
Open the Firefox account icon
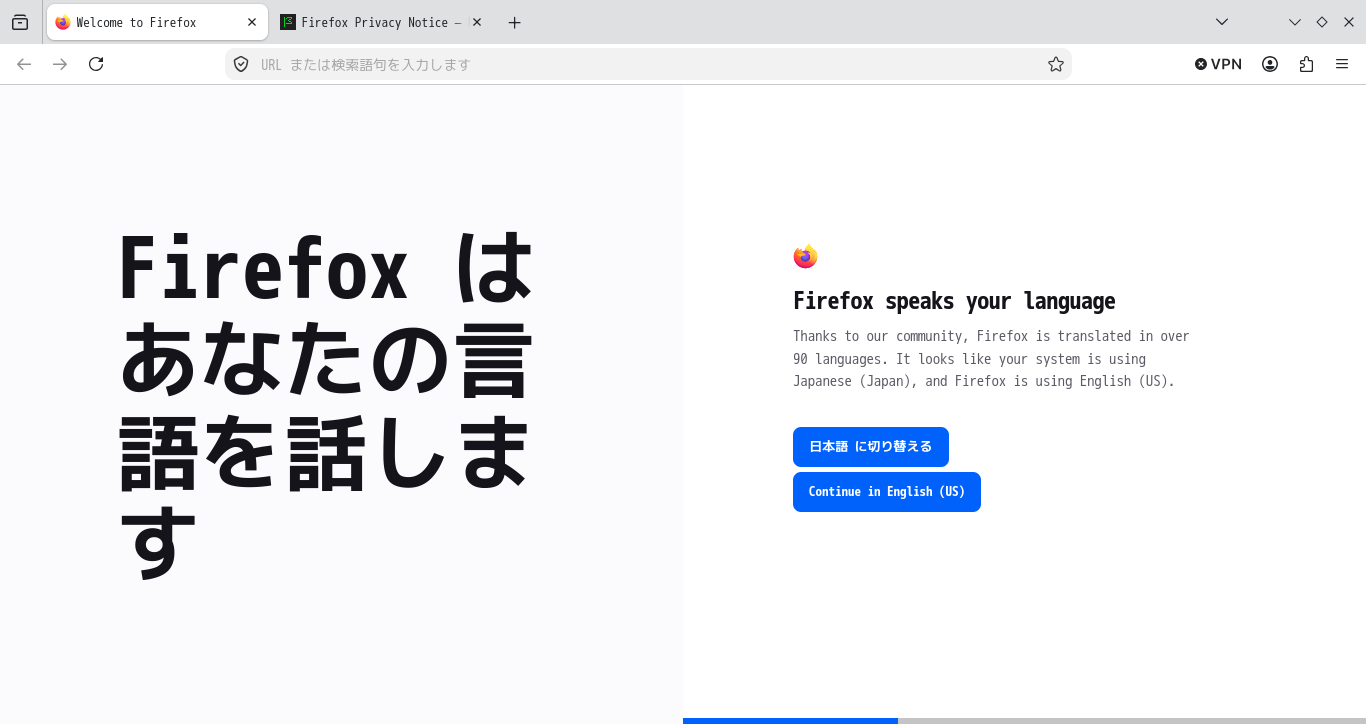(x=1270, y=64)
